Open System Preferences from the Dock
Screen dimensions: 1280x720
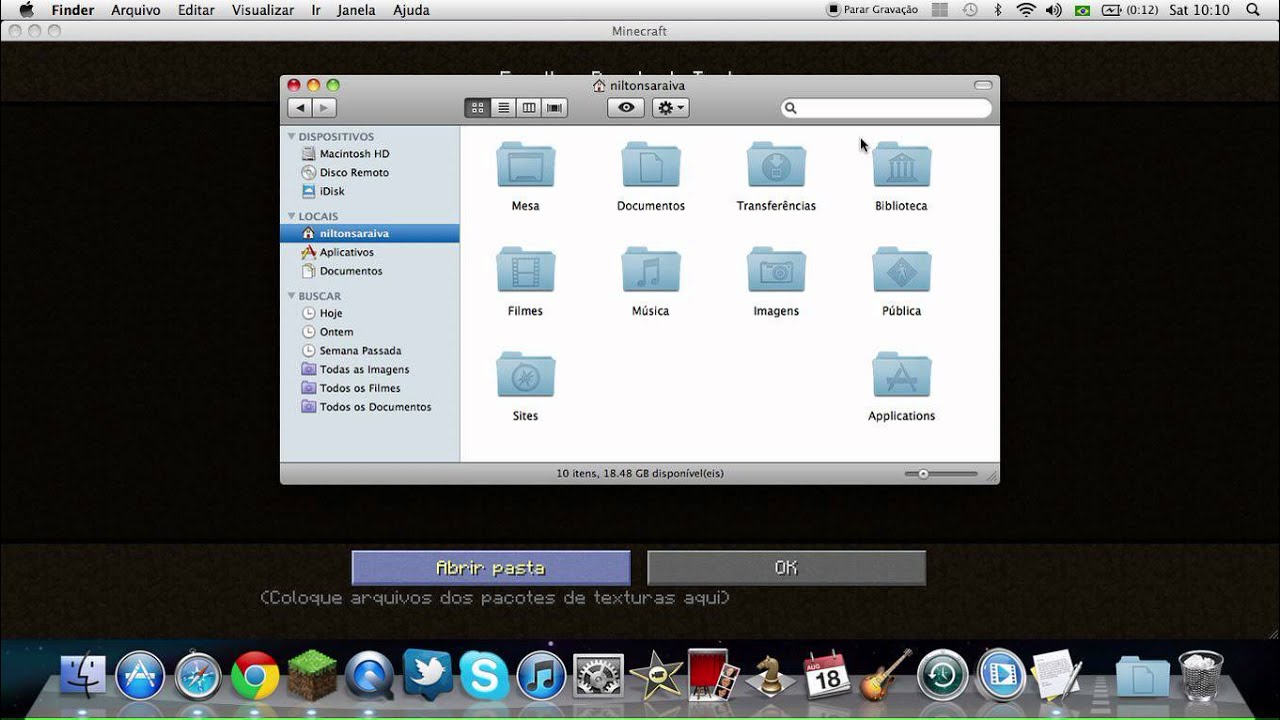pyautogui.click(x=599, y=676)
